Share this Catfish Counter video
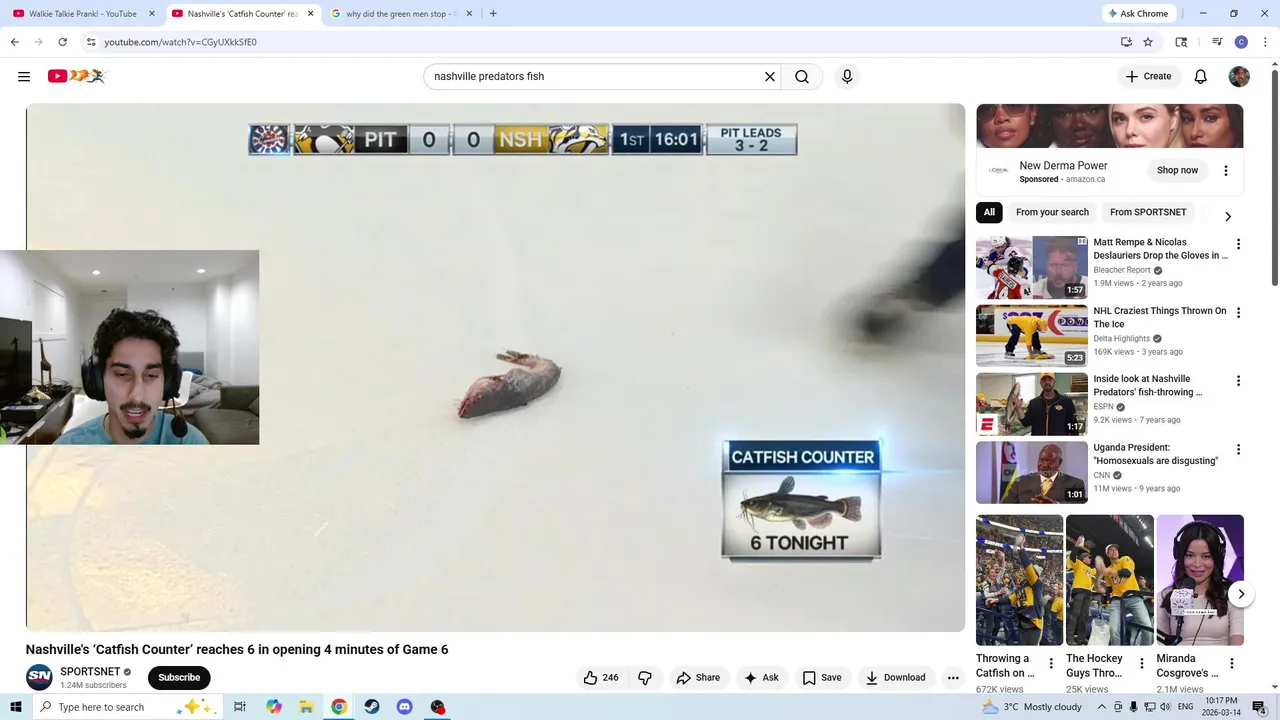Screen dimensions: 1280x720 pyautogui.click(x=698, y=677)
